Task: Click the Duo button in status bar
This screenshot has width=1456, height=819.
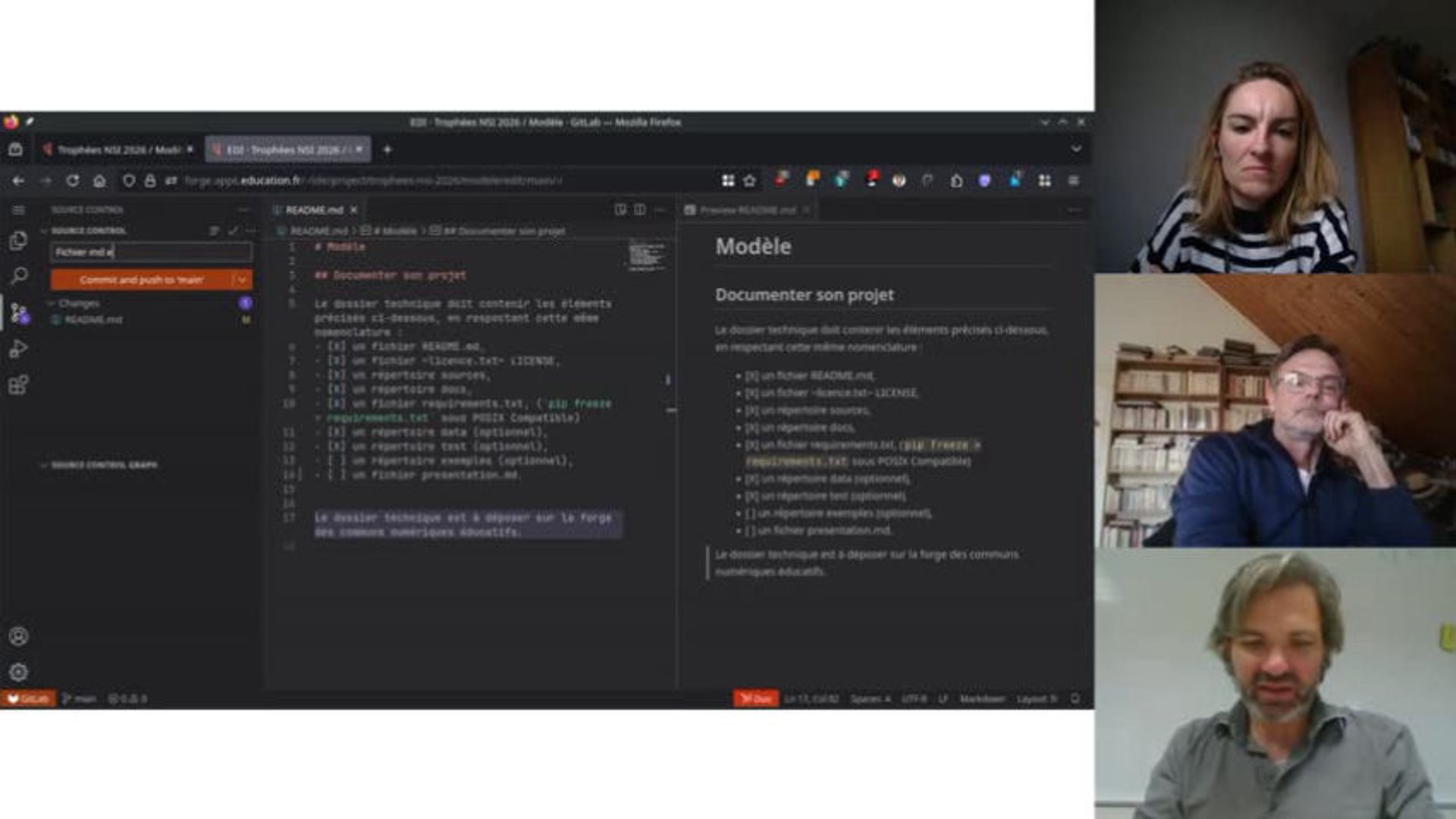Action: pos(755,698)
